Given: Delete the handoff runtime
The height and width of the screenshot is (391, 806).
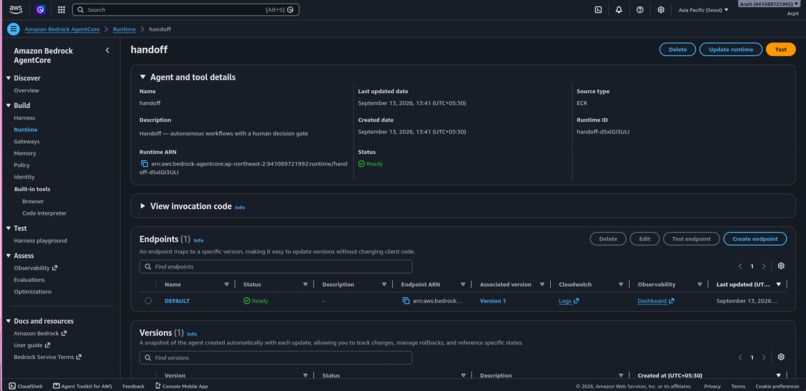Looking at the screenshot, I should (x=677, y=49).
